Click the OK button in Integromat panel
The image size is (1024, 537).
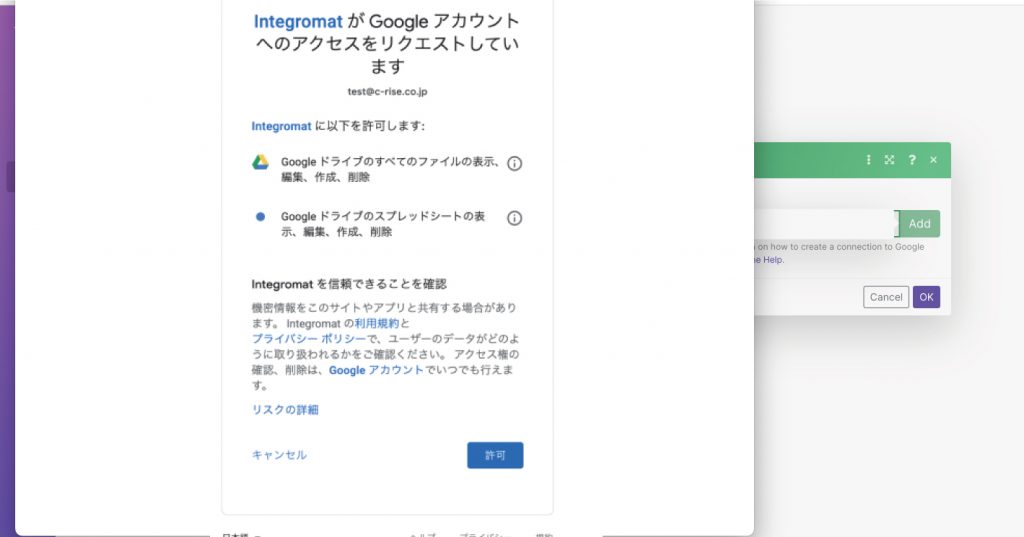[926, 297]
